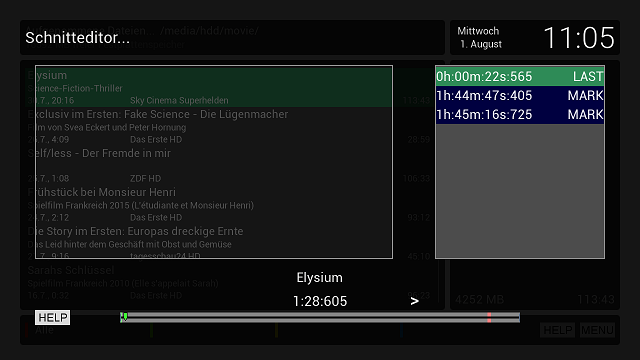Select the 1h:44m:47s:405 MARK entry
Image resolution: width=640 pixels, height=360 pixels.
pos(520,96)
